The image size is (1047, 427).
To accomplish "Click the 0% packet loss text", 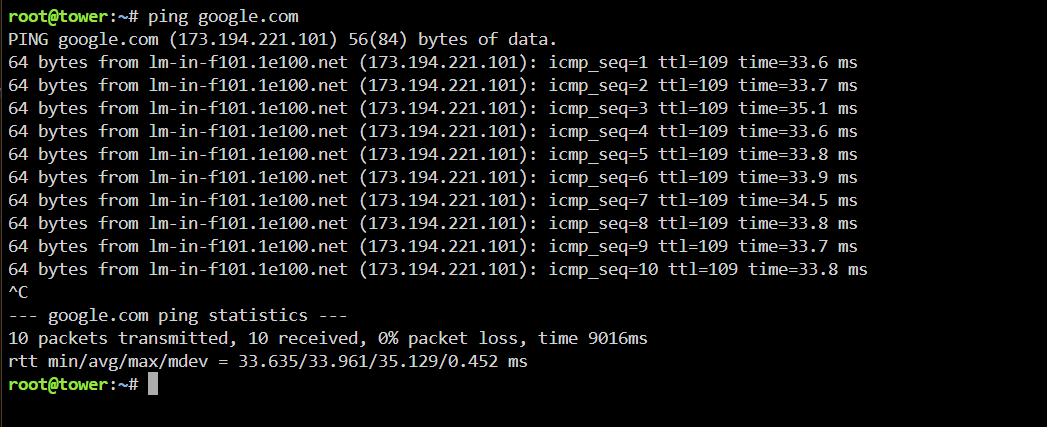I will 447,338.
